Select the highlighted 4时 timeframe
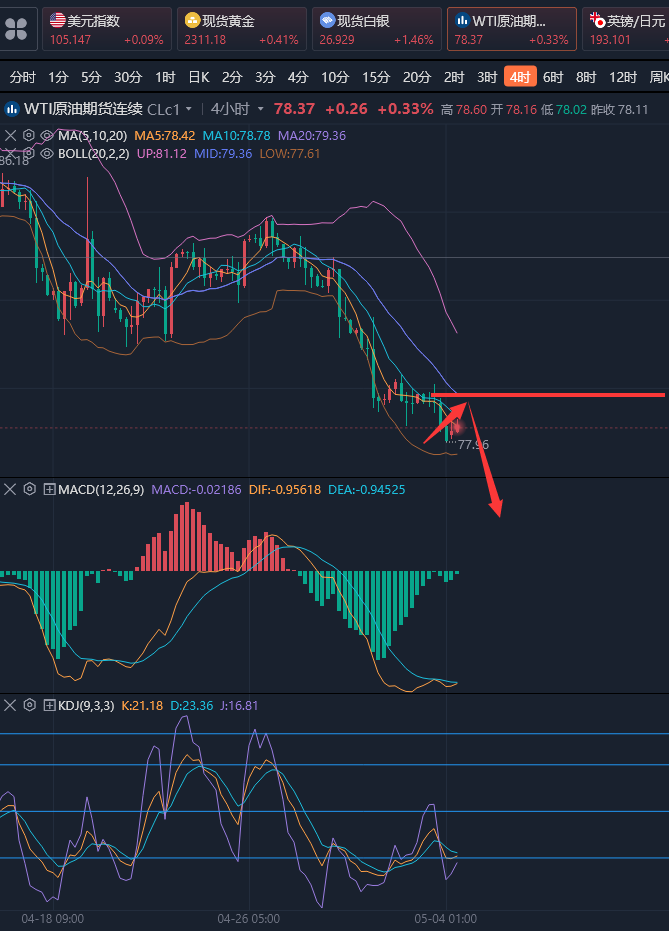Image resolution: width=669 pixels, height=931 pixels. tap(520, 77)
